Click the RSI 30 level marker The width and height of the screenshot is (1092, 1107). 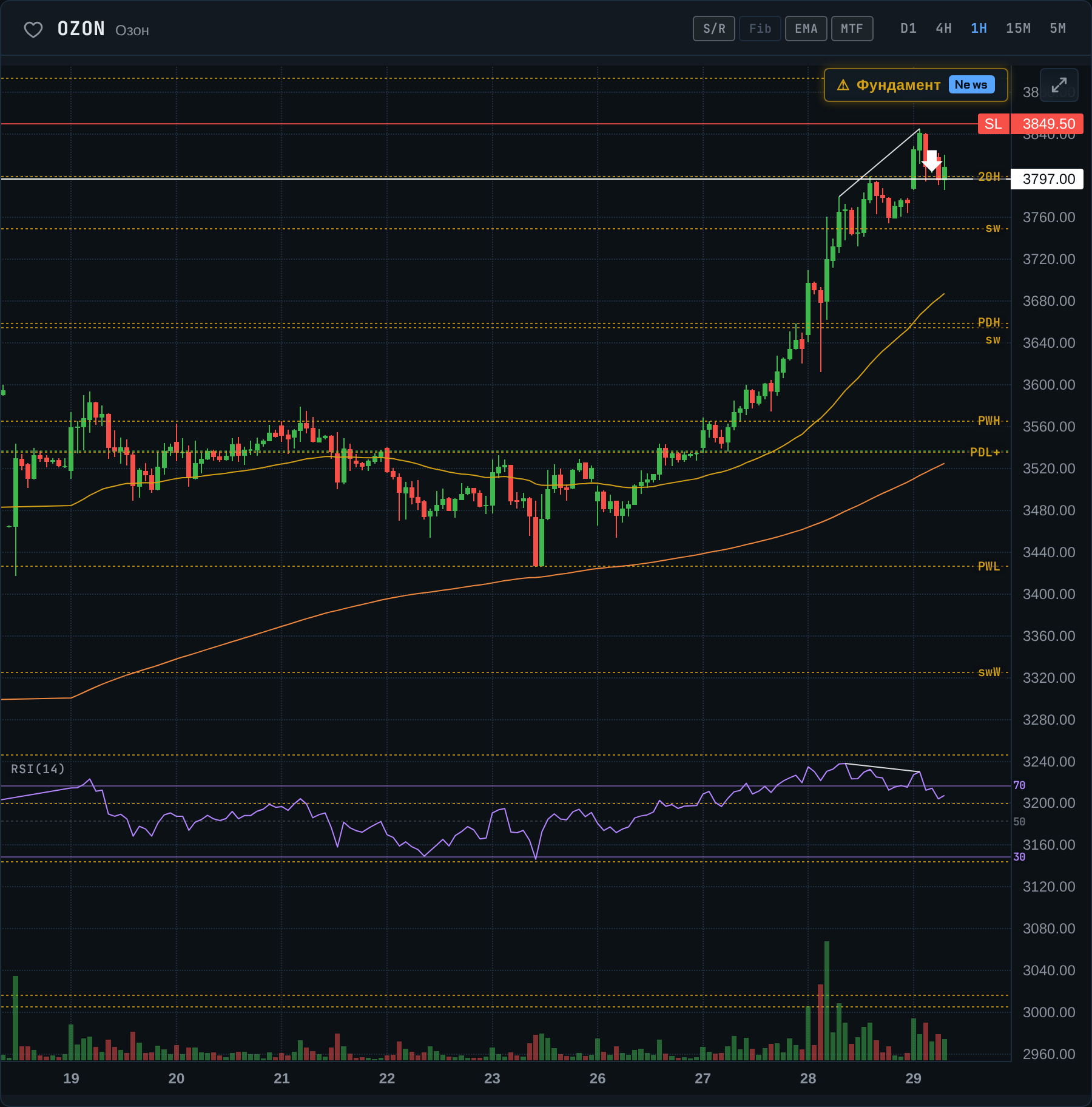point(1019,857)
